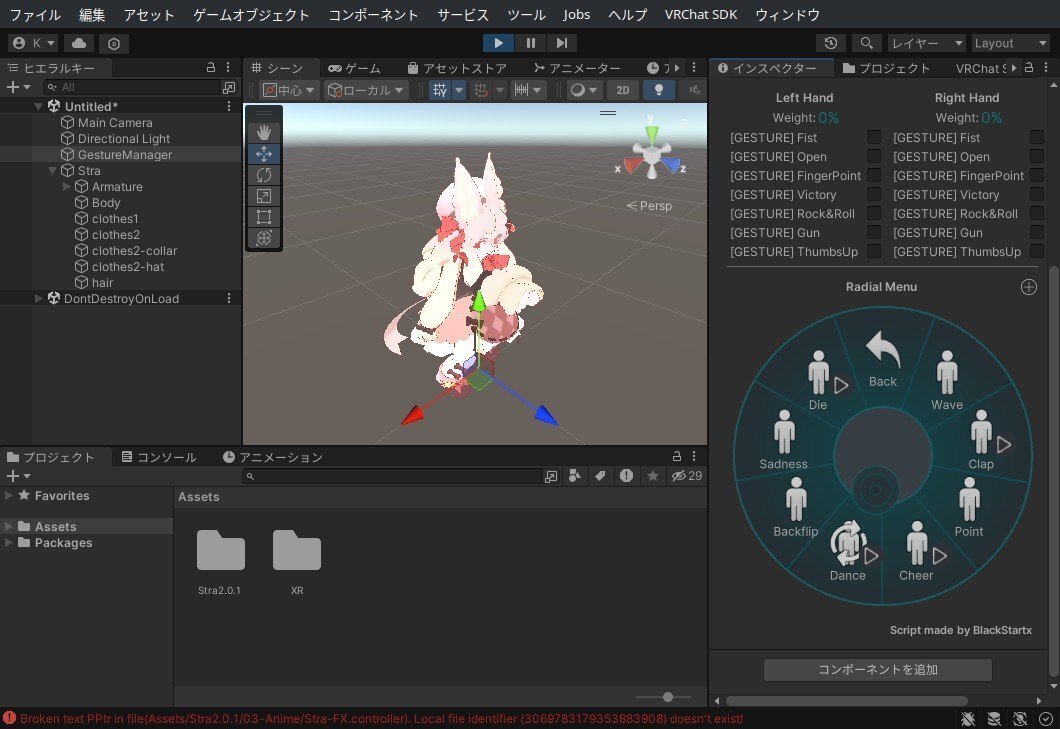Choose the Backflip emote in Radial Menu
The height and width of the screenshot is (729, 1060).
click(796, 507)
